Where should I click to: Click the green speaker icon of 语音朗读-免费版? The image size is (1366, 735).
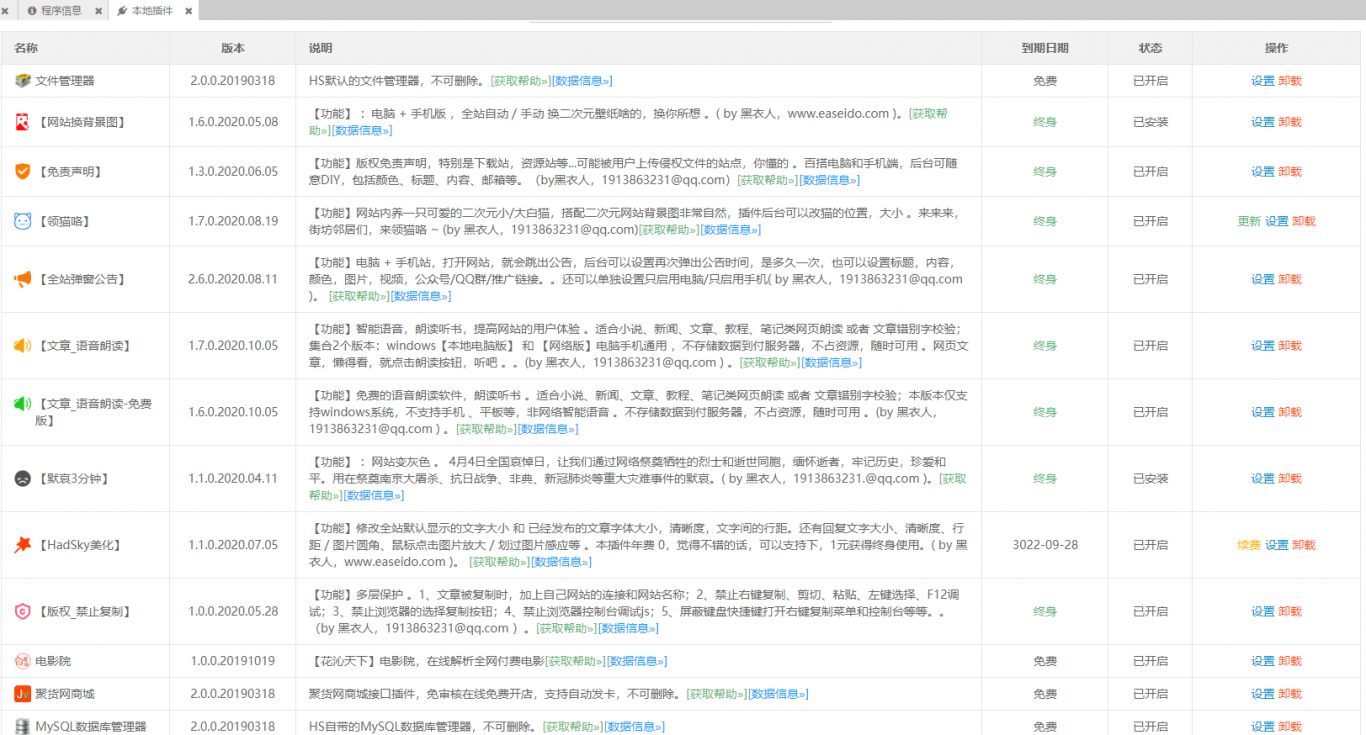pyautogui.click(x=22, y=404)
